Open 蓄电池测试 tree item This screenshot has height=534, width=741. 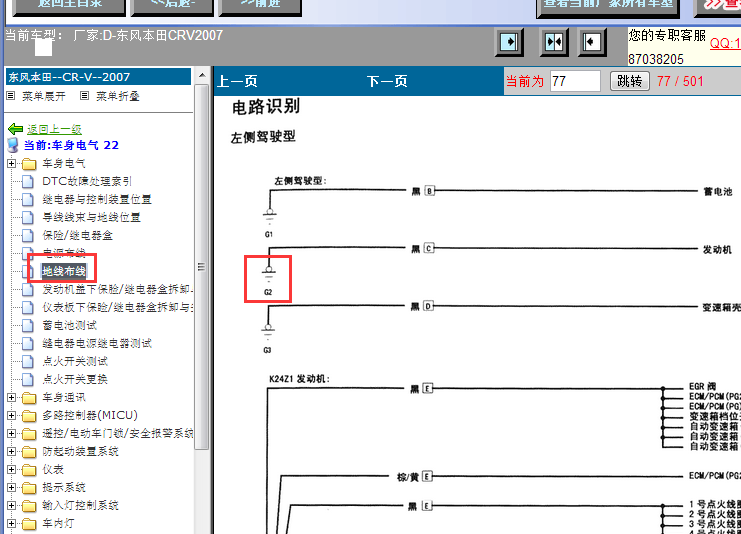(x=69, y=325)
